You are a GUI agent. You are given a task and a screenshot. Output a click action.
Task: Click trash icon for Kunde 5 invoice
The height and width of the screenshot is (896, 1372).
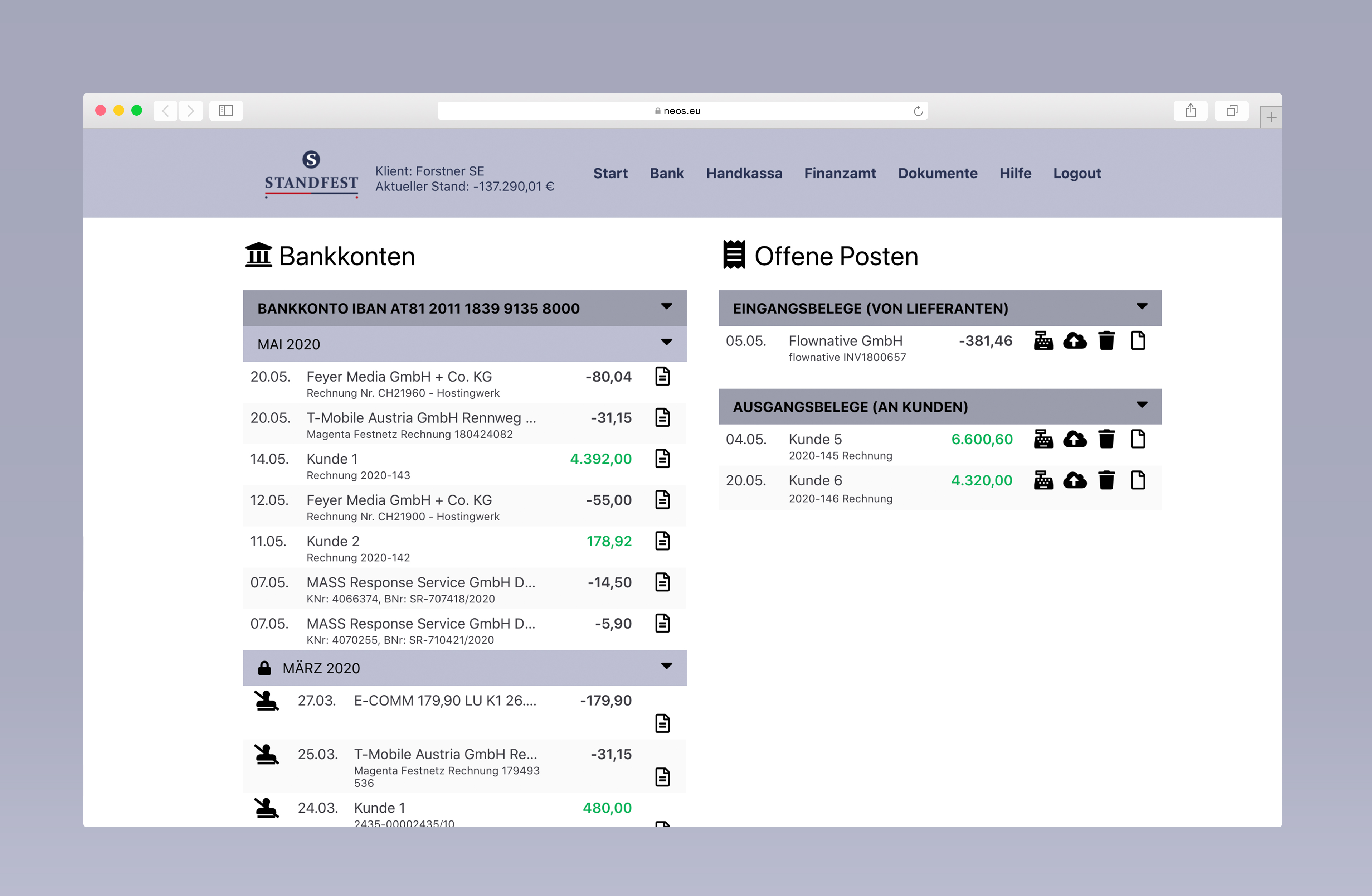(1106, 439)
